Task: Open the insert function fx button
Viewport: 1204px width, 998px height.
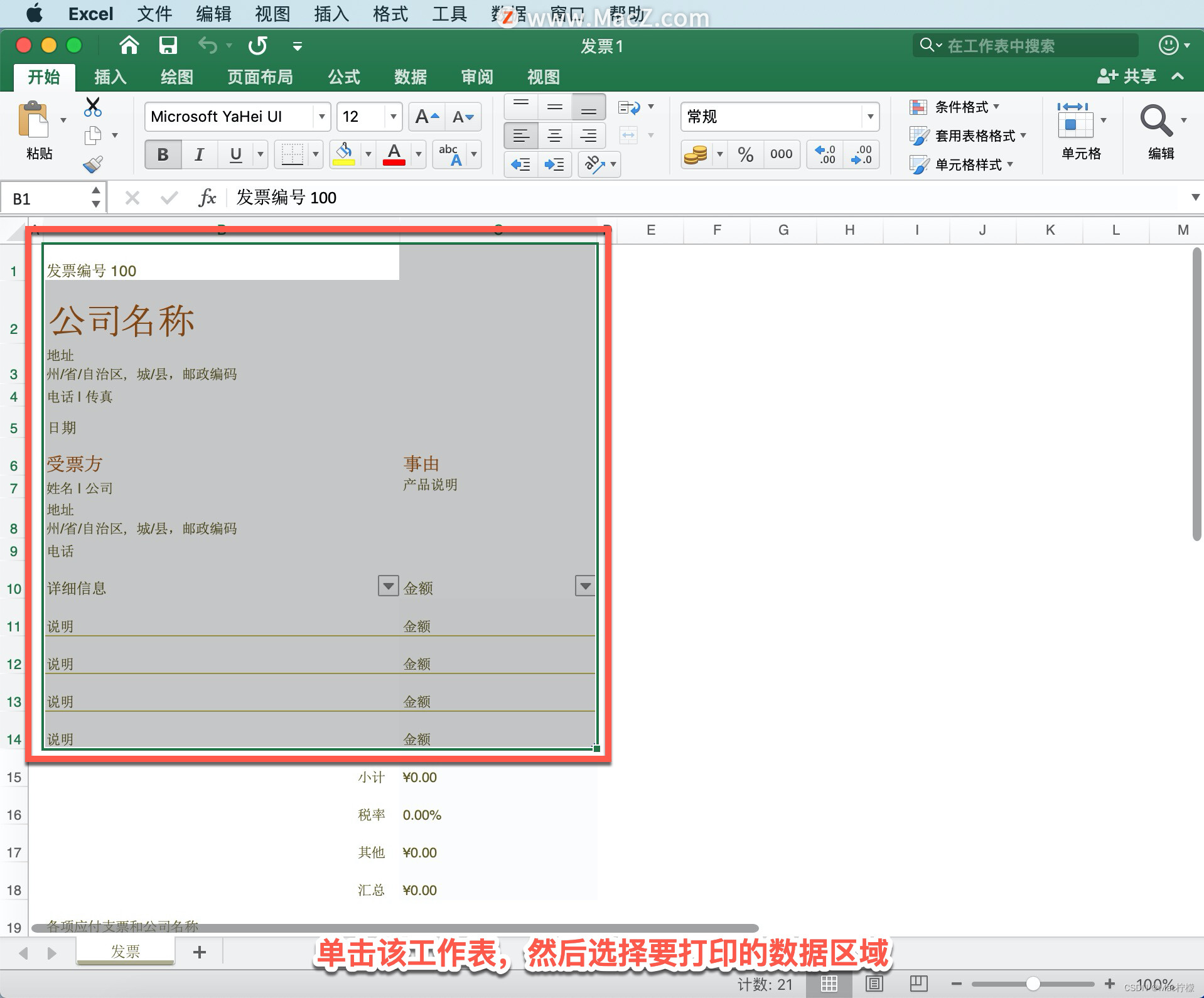Action: click(x=207, y=198)
